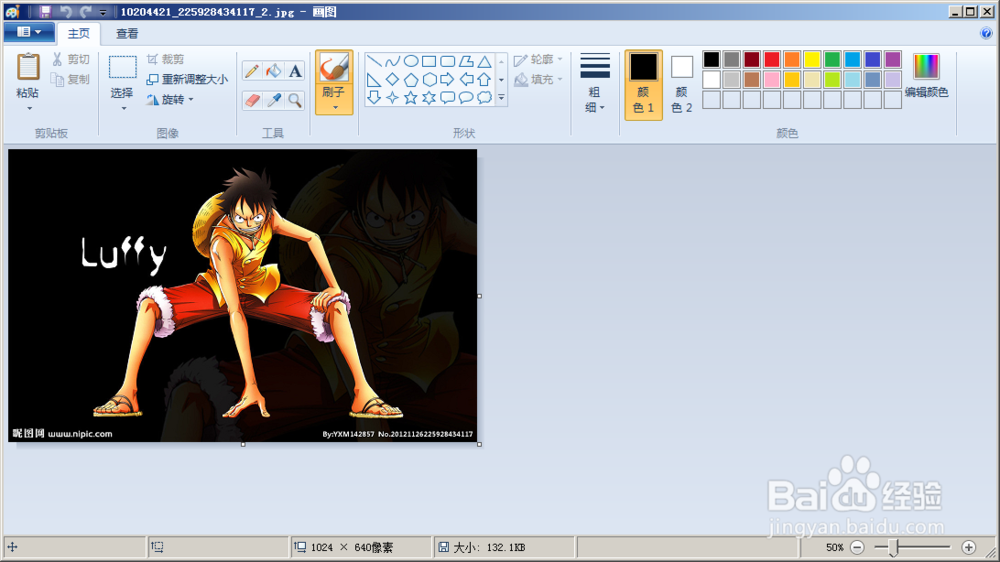Click the zoom slider handle
This screenshot has height=562, width=1000.
point(893,547)
